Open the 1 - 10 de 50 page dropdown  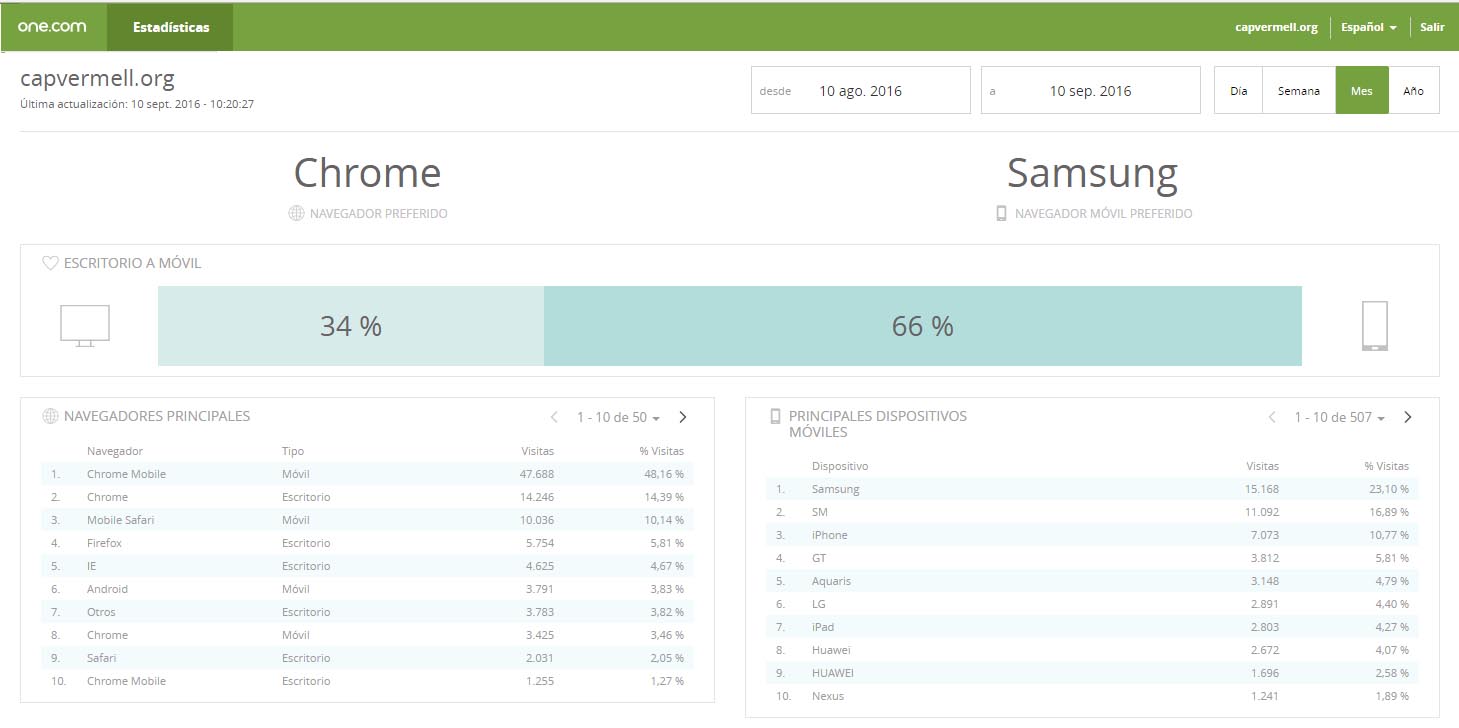[x=618, y=417]
